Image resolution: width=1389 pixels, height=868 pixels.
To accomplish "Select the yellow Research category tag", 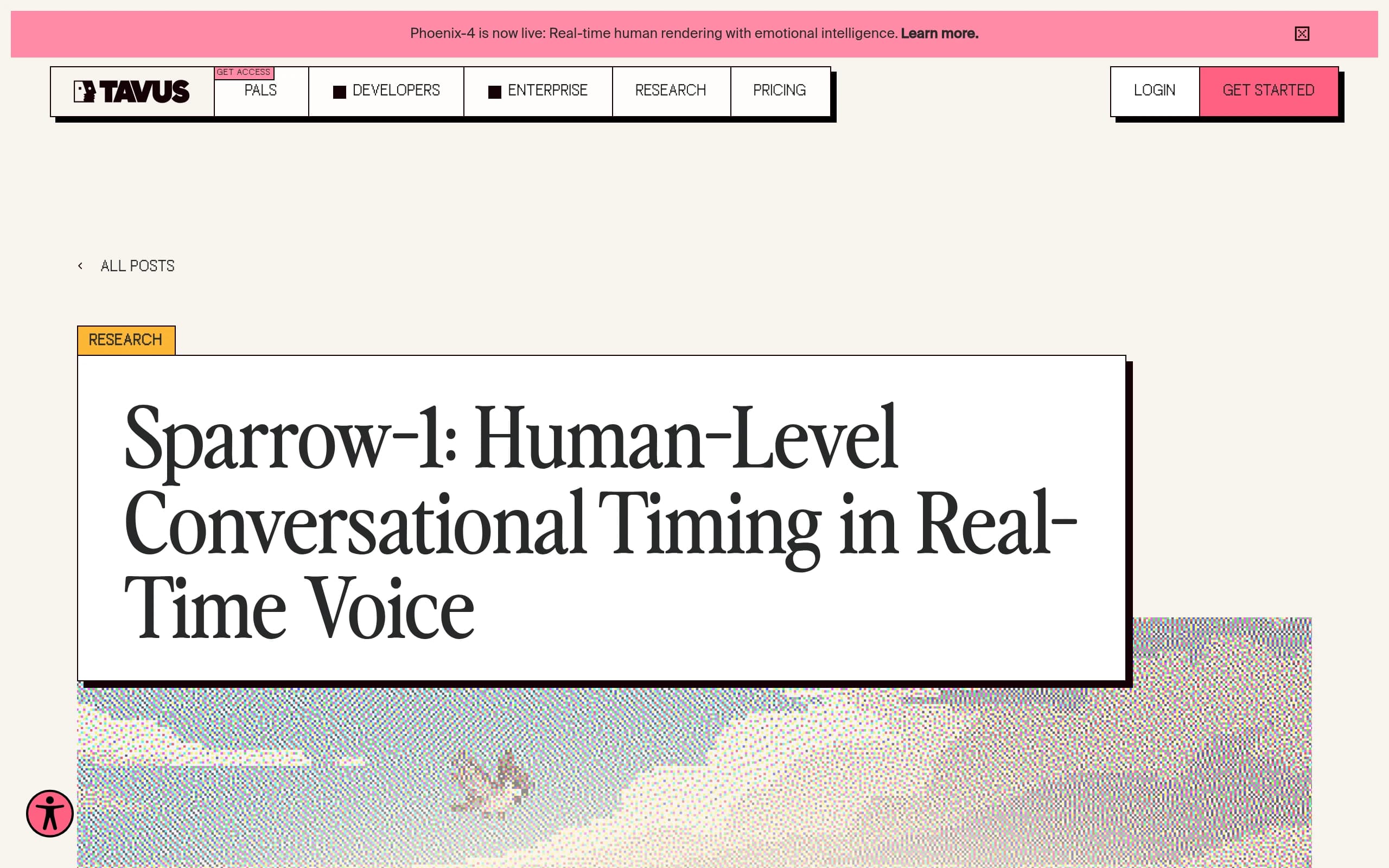I will [126, 340].
